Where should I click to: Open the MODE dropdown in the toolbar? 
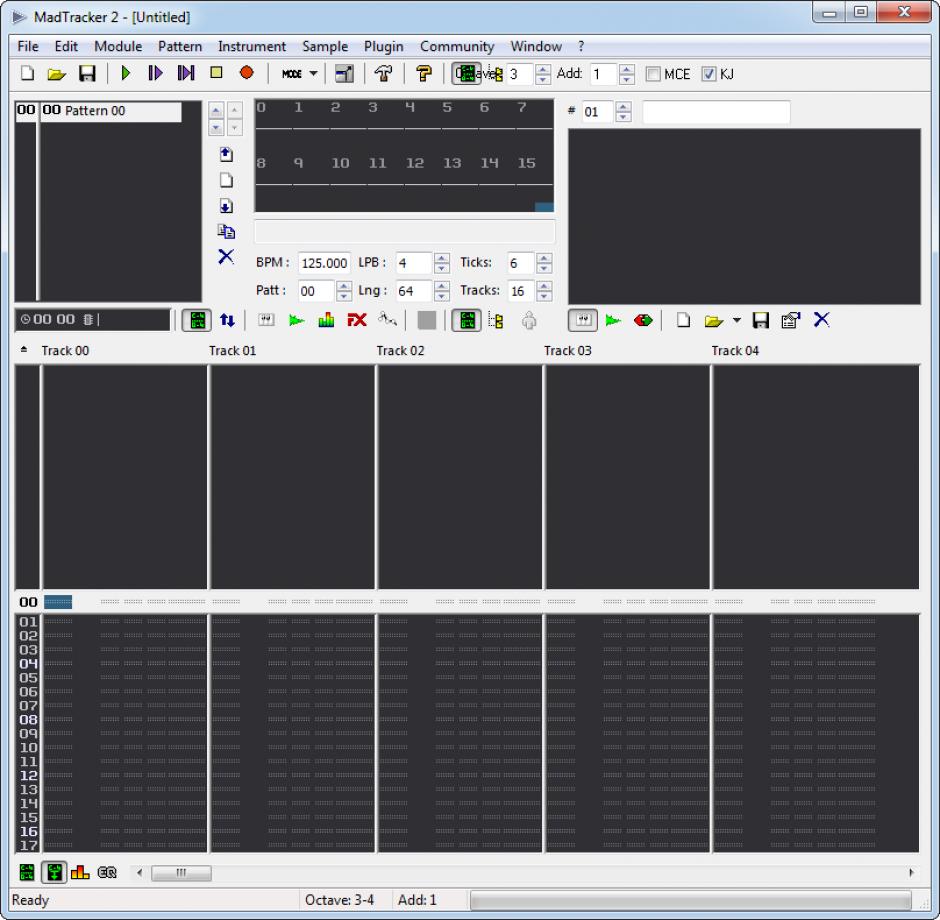click(299, 74)
